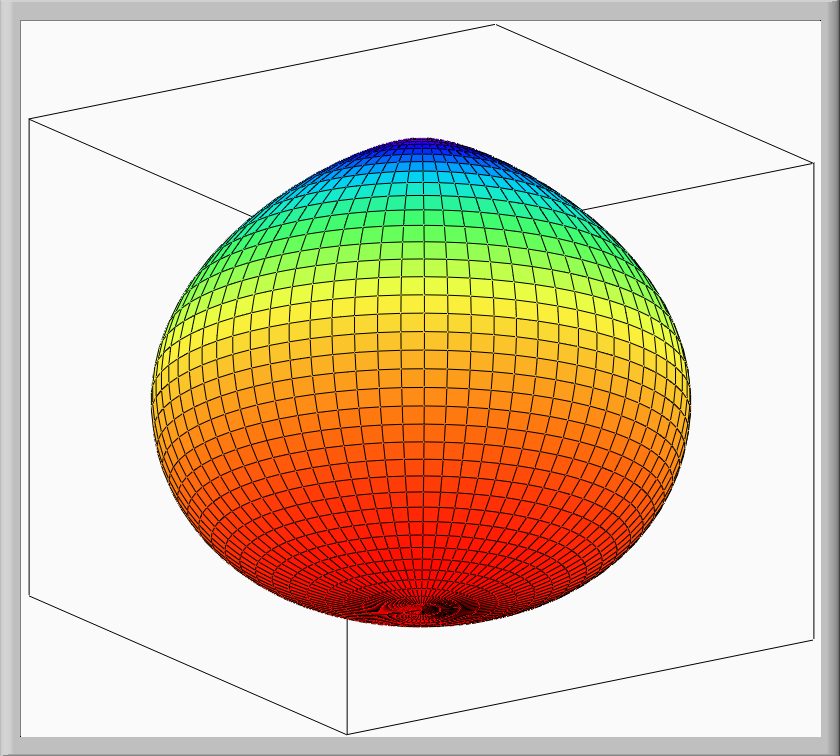Click the green band of the surface
The width and height of the screenshot is (840, 756).
420,228
